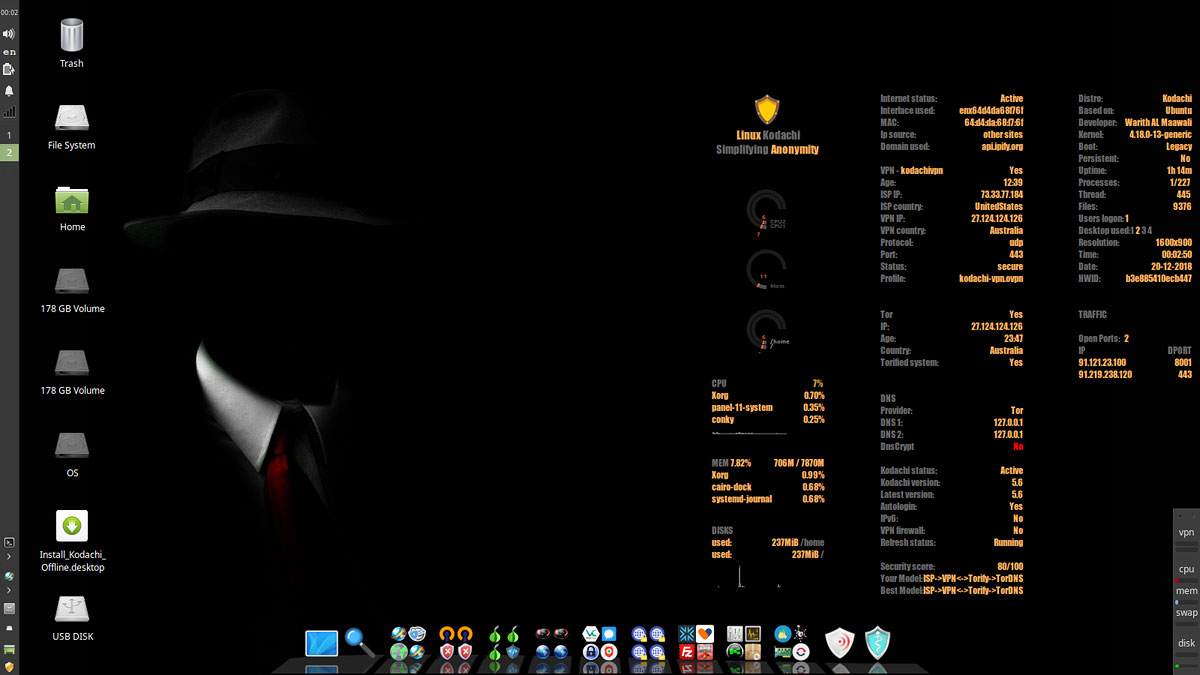Click the mem monitor in right panel
The height and width of the screenshot is (675, 1200).
[1186, 591]
